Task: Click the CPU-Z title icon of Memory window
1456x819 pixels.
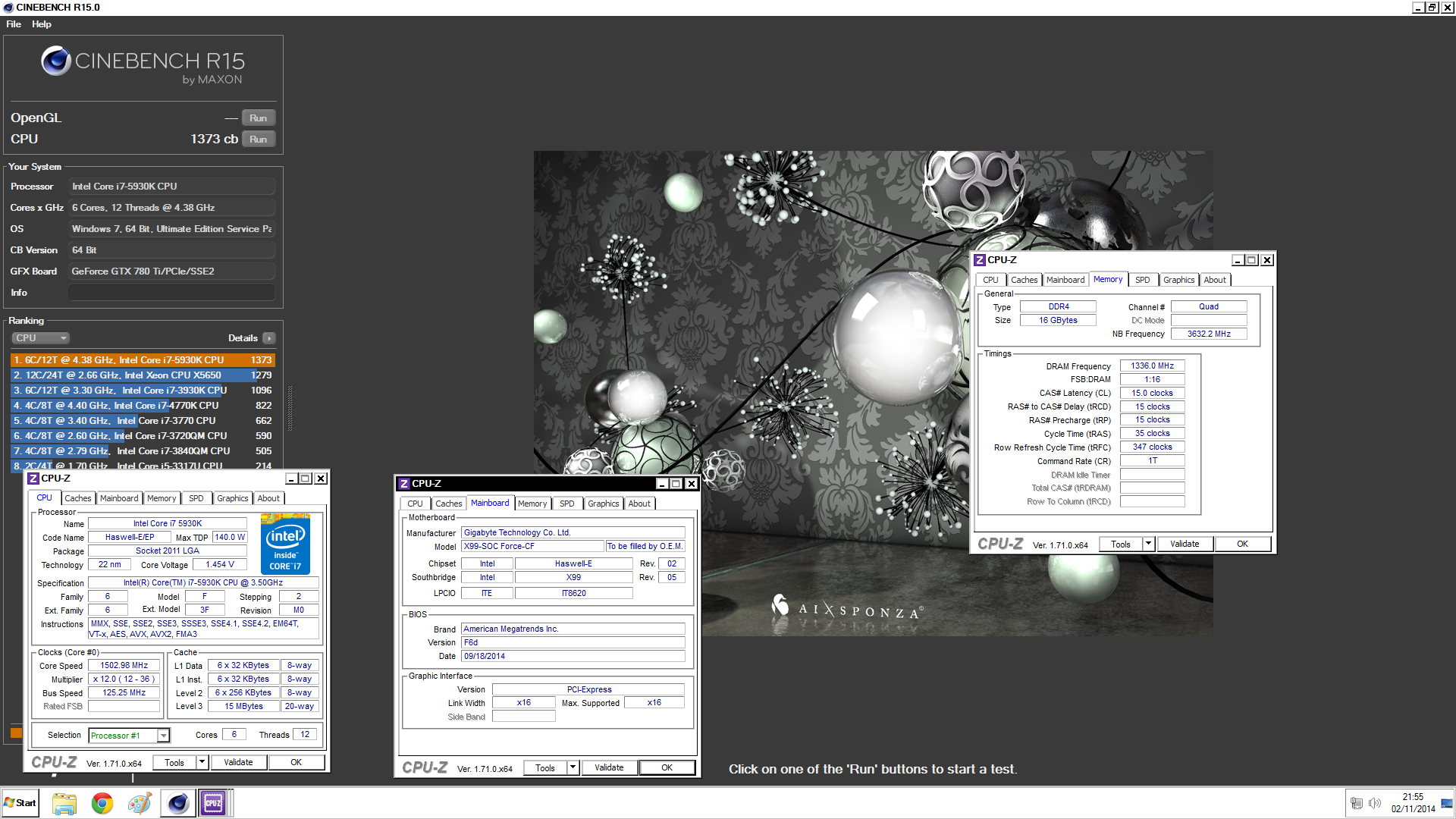Action: pos(980,260)
